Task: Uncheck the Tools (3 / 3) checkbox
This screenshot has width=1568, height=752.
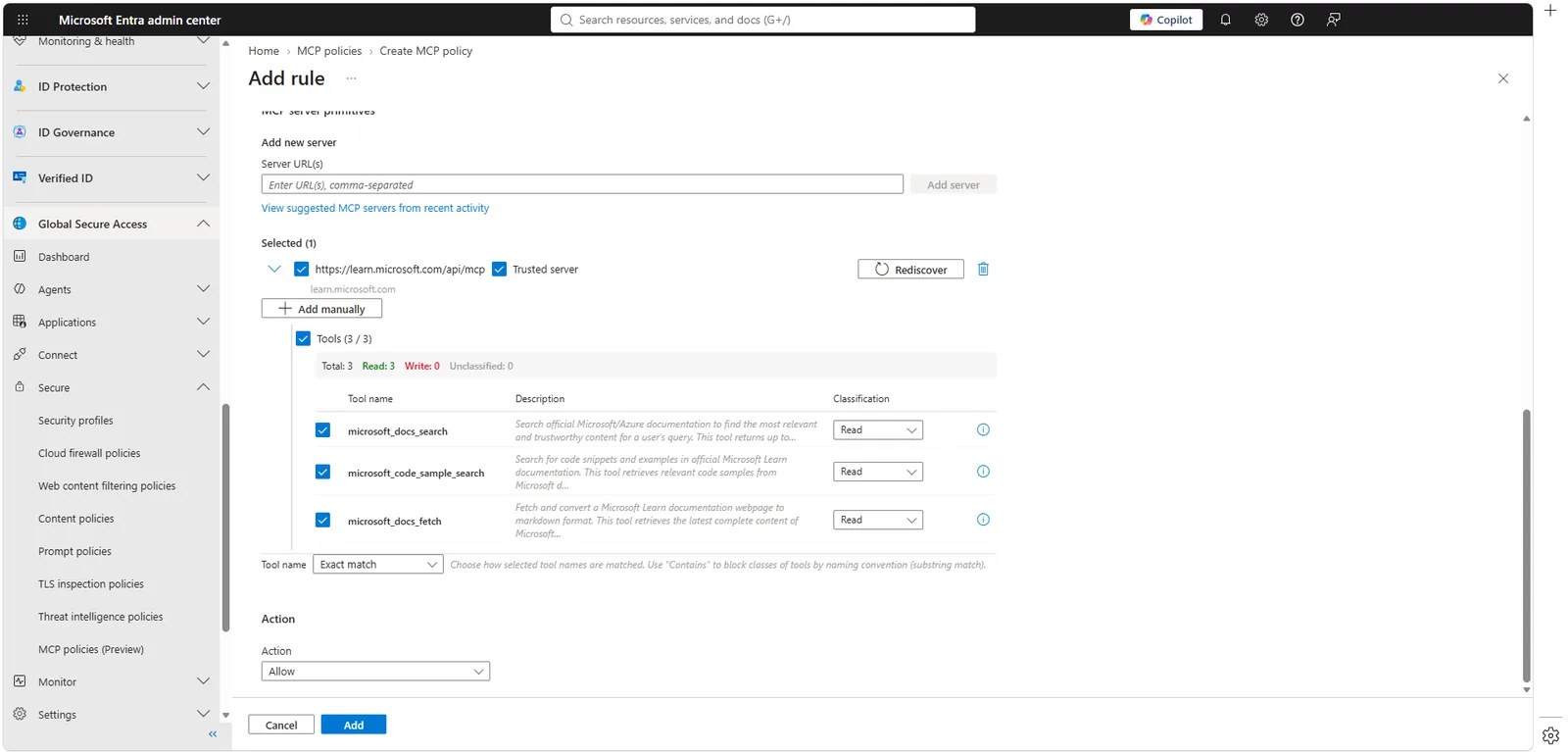Action: [x=303, y=338]
